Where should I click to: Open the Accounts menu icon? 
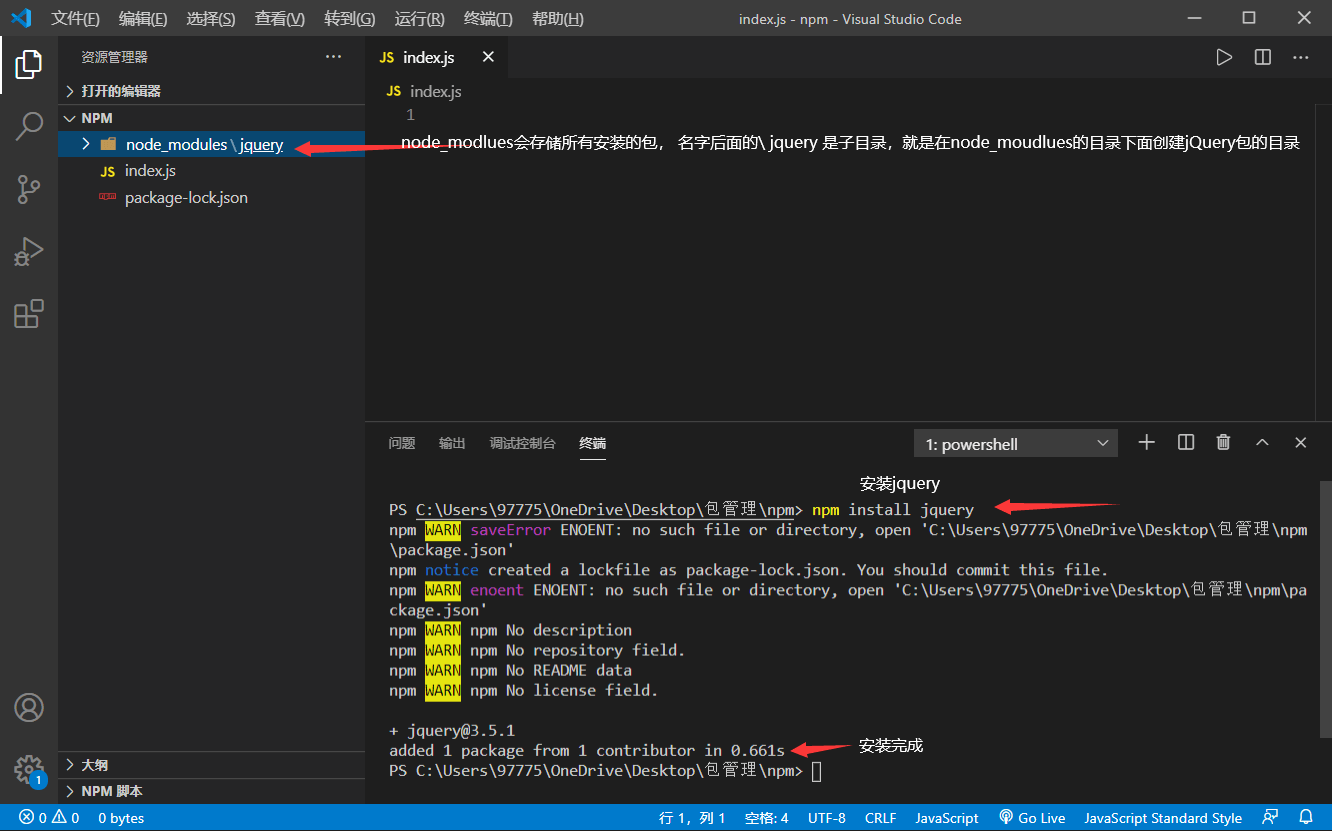(28, 708)
